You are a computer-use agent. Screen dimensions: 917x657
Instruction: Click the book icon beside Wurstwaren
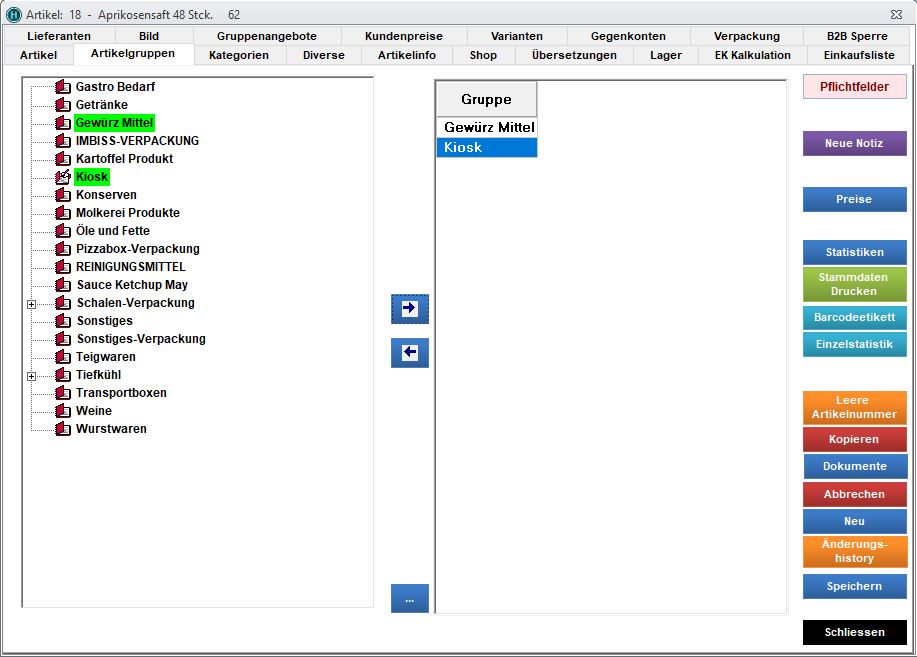(x=63, y=429)
